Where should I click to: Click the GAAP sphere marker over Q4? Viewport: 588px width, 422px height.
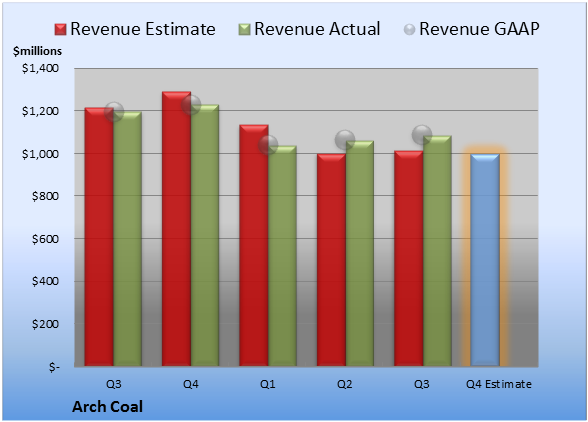click(x=191, y=105)
